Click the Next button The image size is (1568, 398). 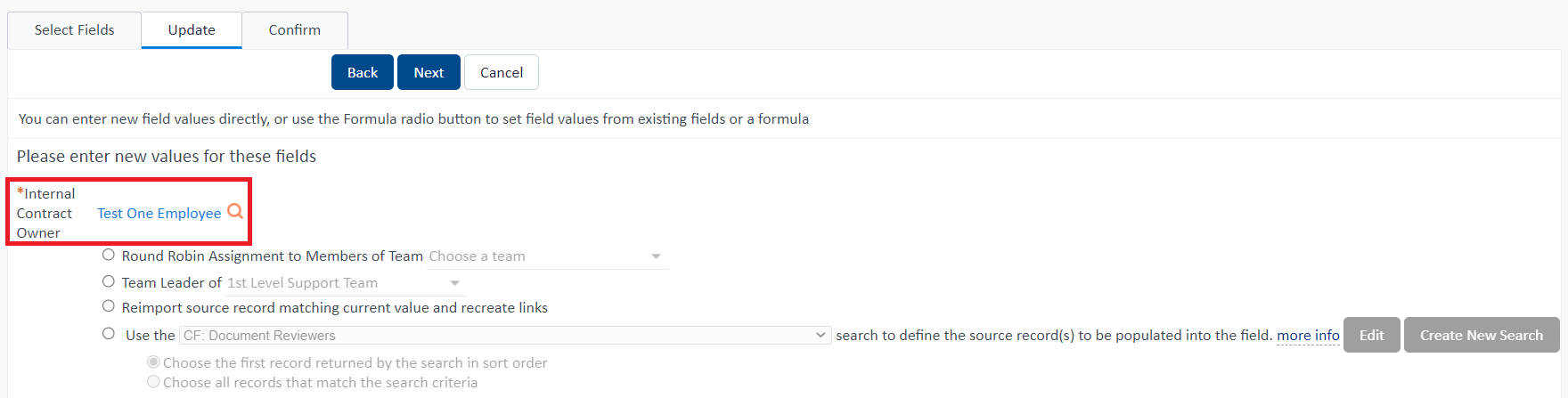click(429, 72)
